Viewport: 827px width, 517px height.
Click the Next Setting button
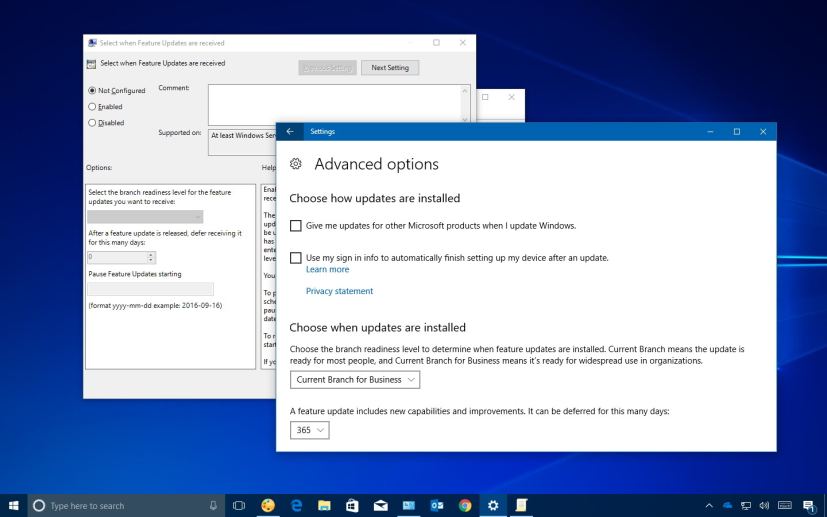coord(390,68)
